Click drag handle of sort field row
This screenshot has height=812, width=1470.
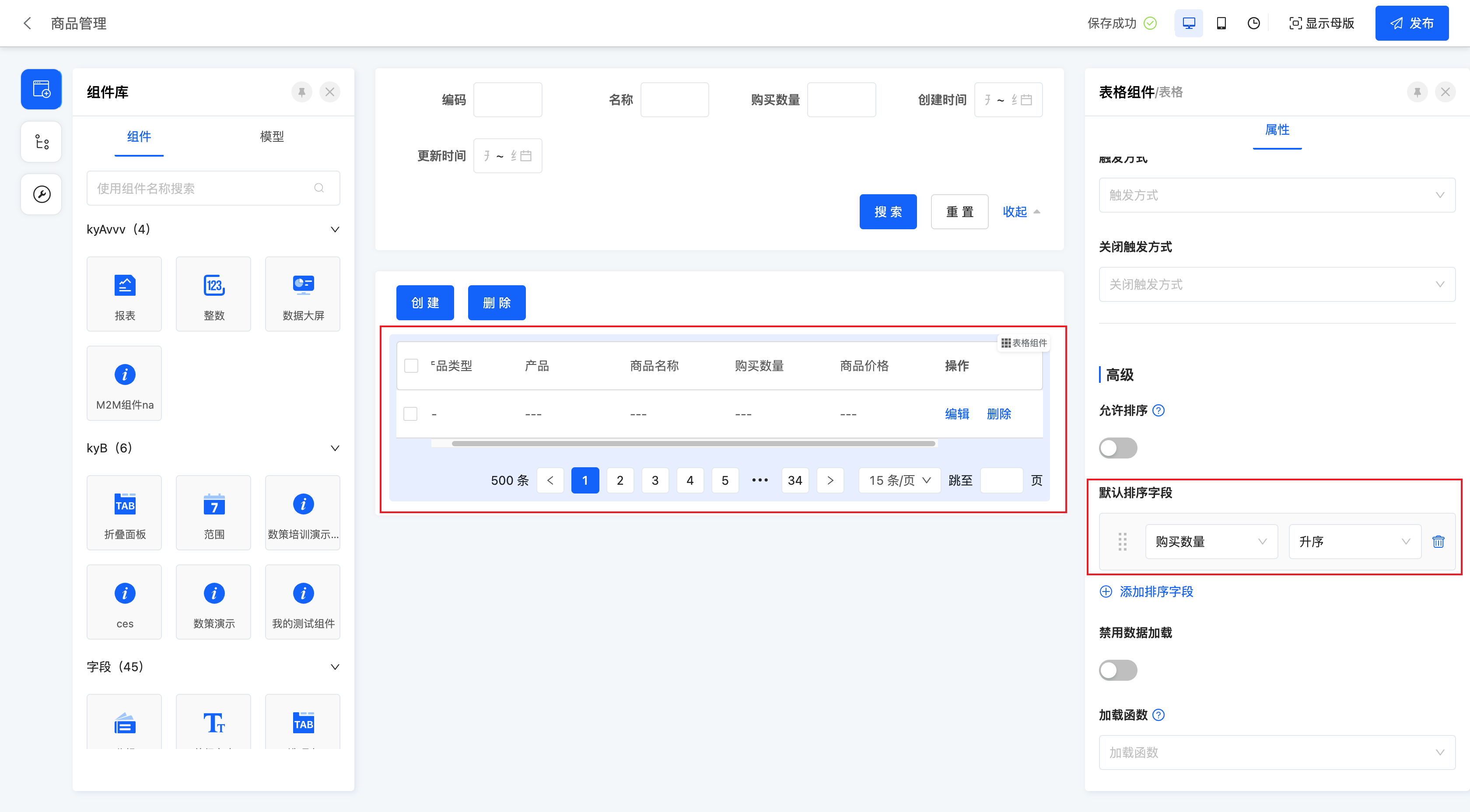1123,542
